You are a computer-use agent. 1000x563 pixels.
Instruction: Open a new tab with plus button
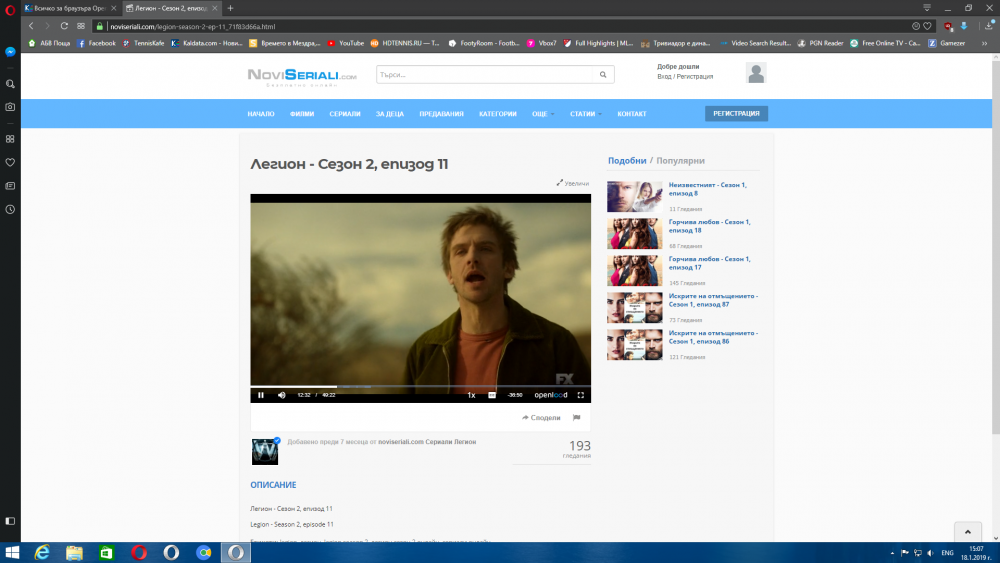tap(230, 8)
